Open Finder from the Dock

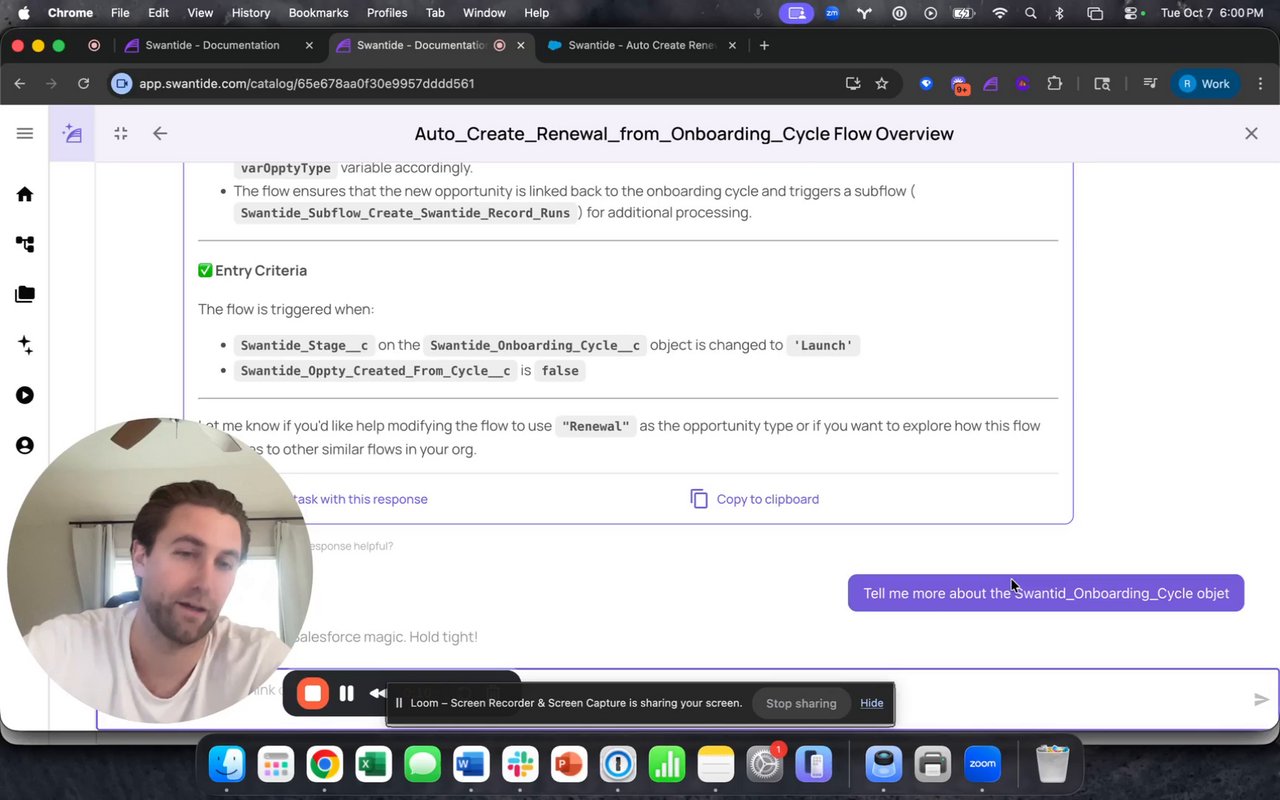point(227,766)
